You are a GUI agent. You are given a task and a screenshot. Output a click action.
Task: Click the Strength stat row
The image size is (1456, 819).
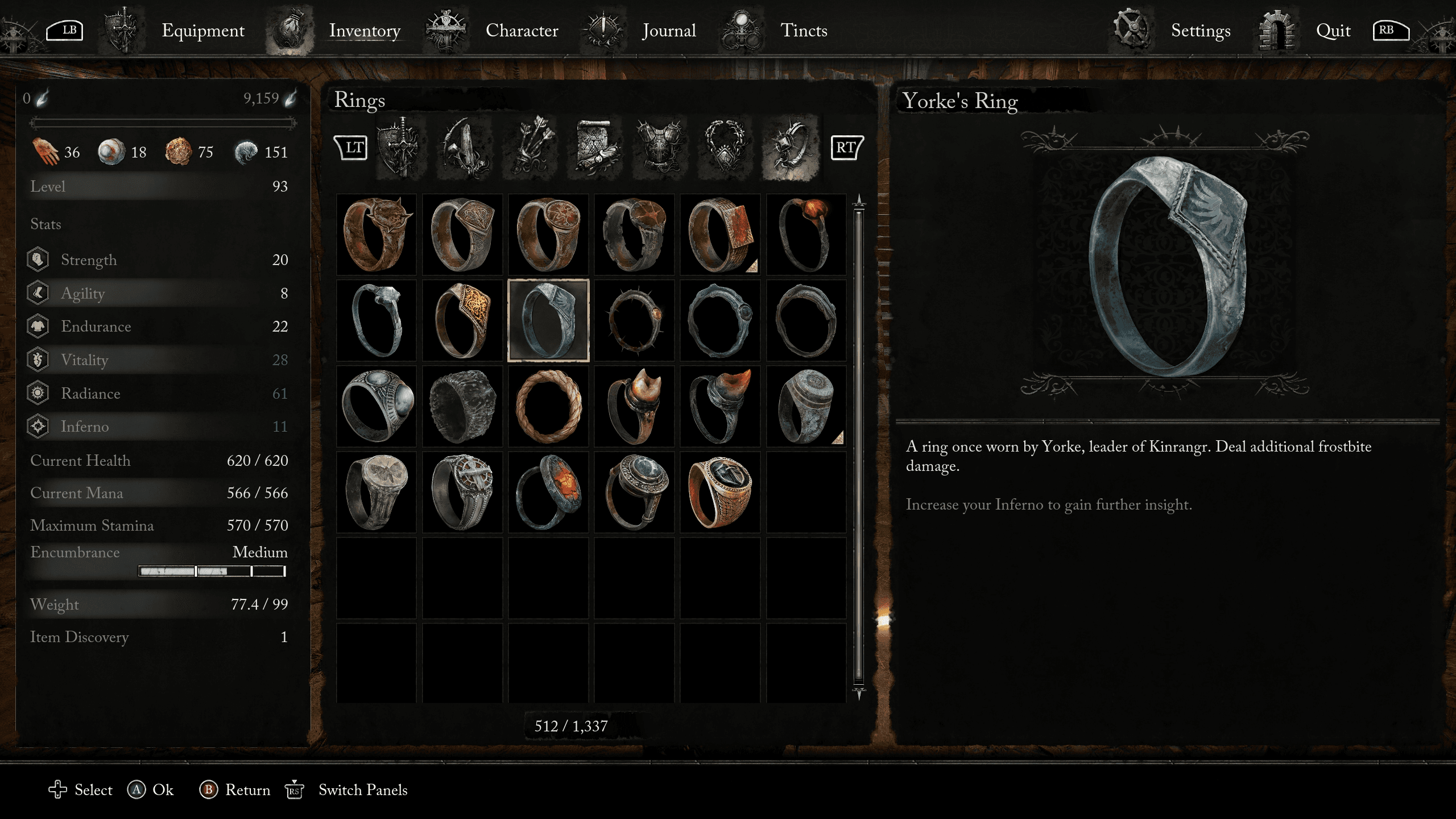[x=158, y=260]
